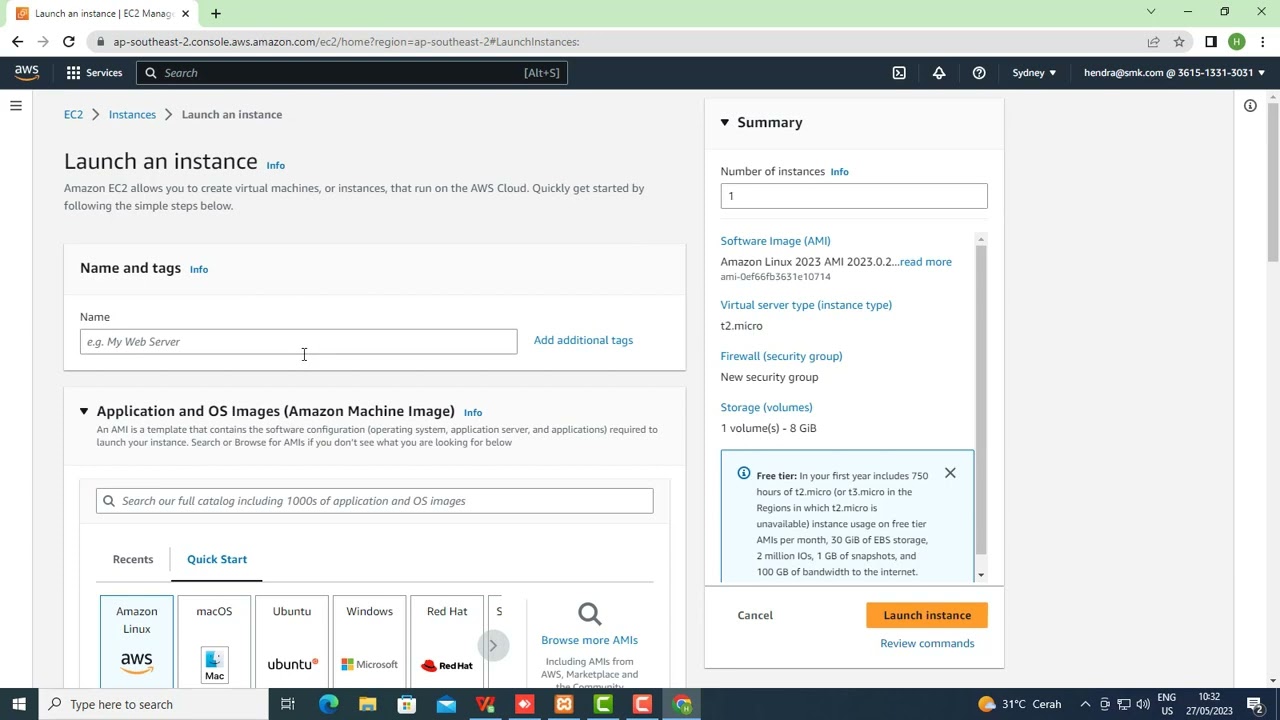Open the browser side panel icon
This screenshot has height=720, width=1280.
[1211, 42]
